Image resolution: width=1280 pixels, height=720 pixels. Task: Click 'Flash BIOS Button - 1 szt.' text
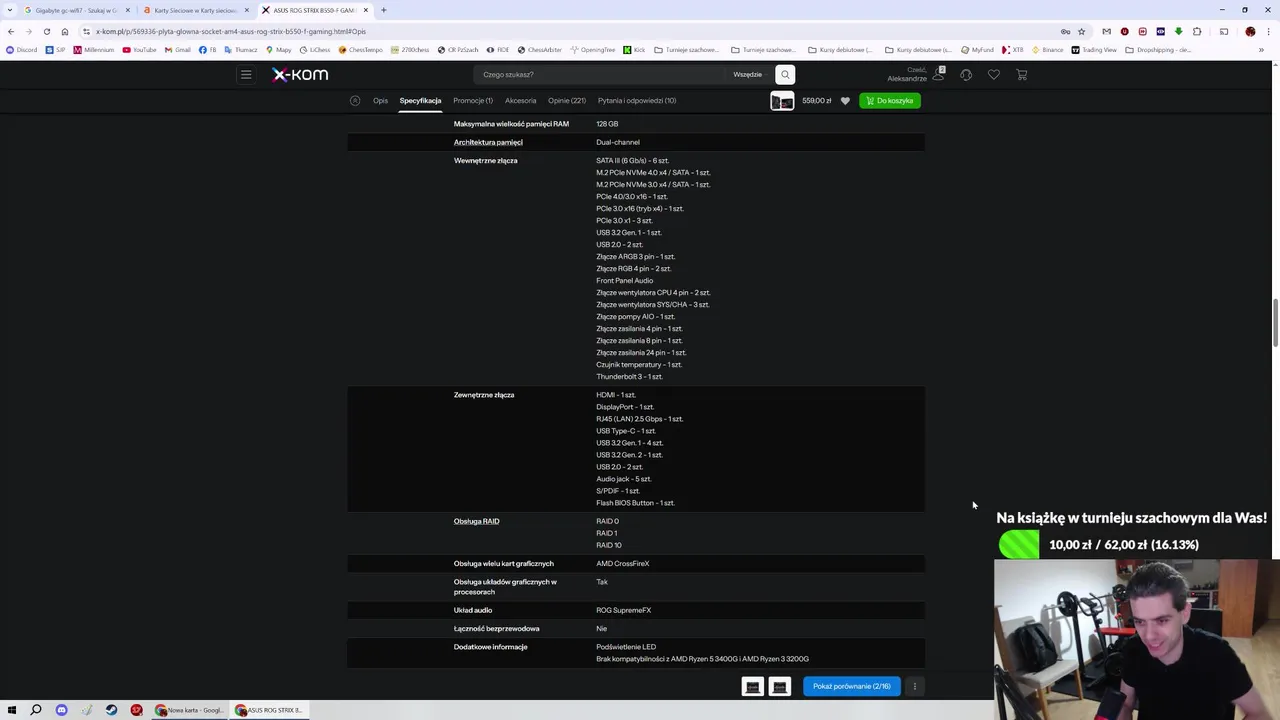(x=635, y=503)
